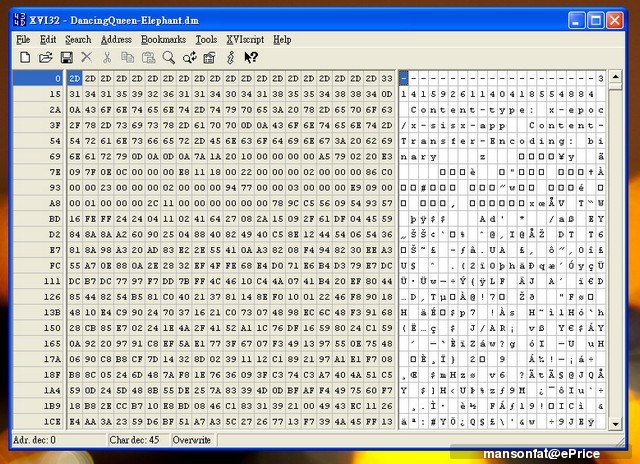Click the scrollbar up arrow
This screenshot has height=464, width=640.
click(x=615, y=76)
